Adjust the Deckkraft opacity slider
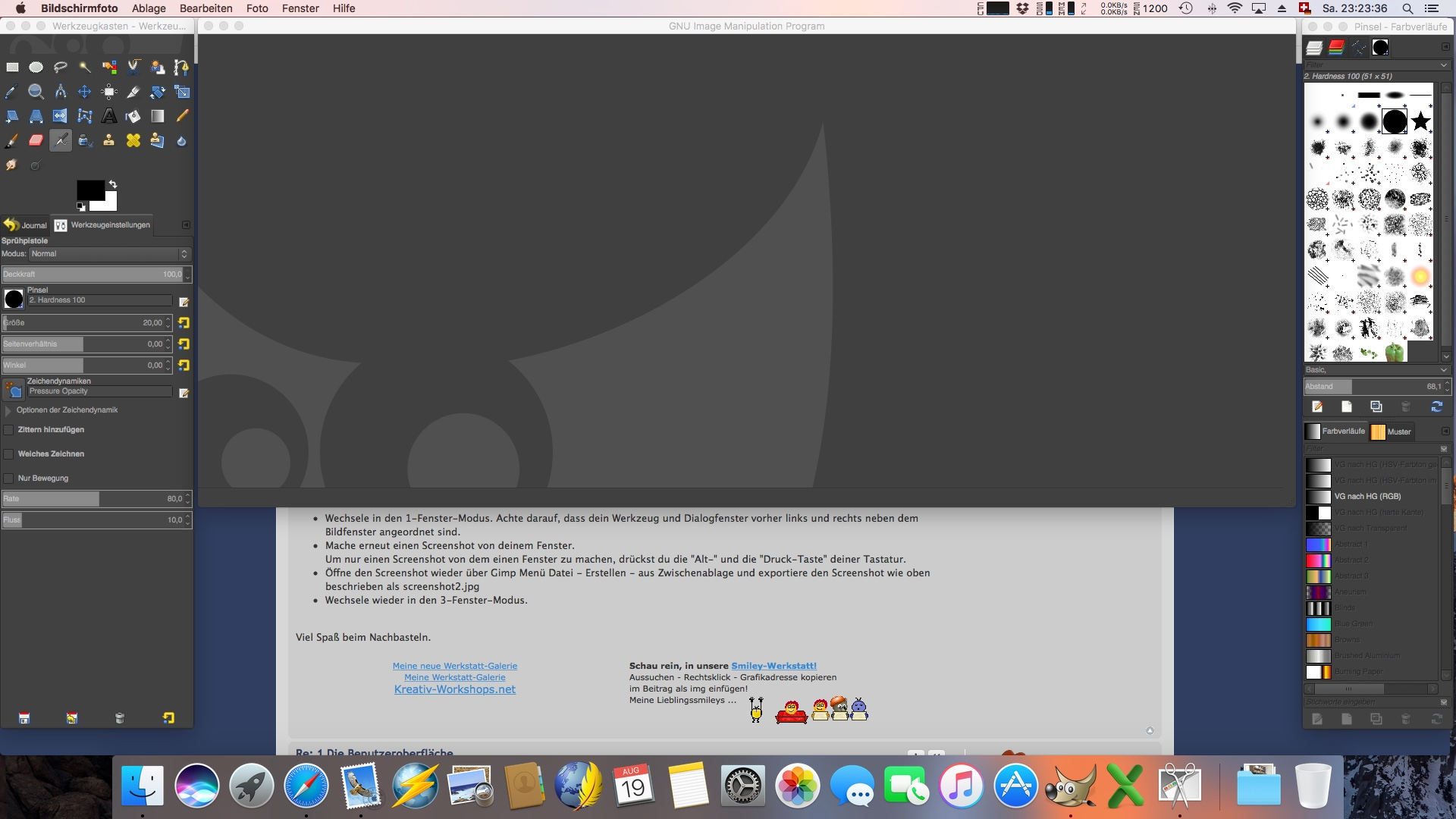Screen dimensions: 1456x819 click(x=91, y=275)
